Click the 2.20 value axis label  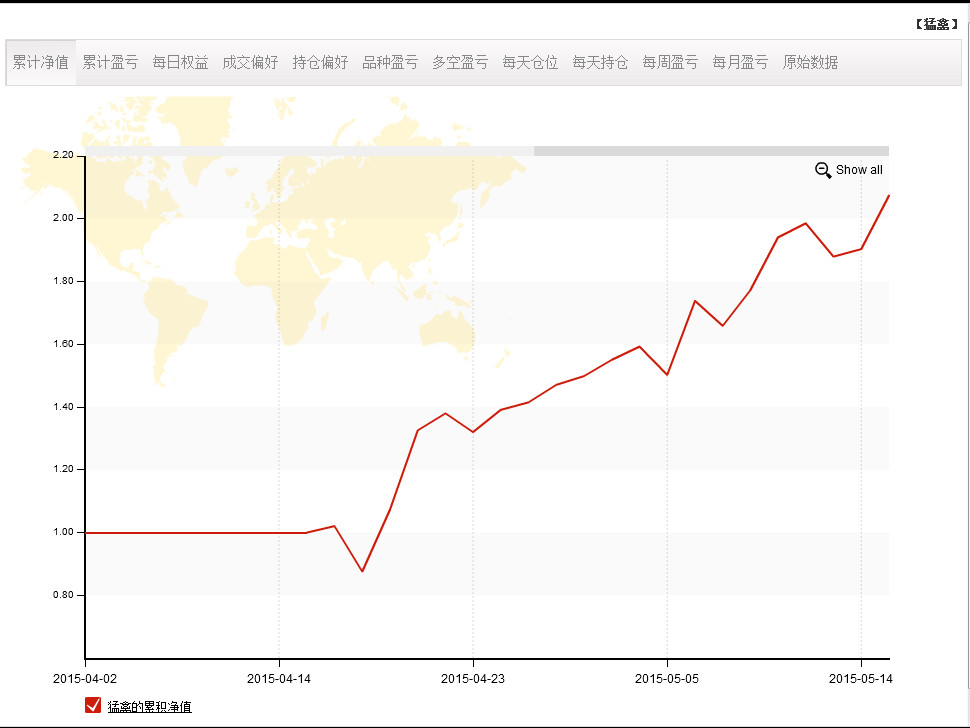tap(63, 155)
